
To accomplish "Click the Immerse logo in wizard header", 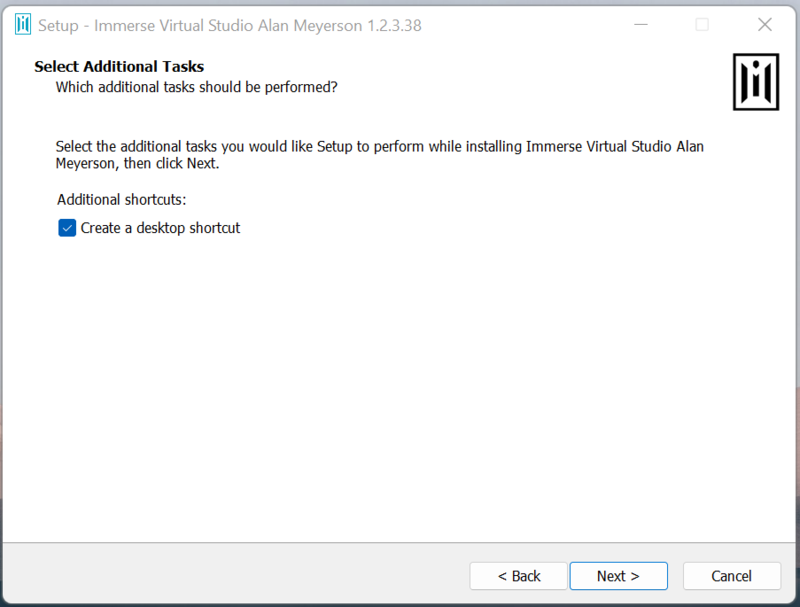I will (755, 81).
